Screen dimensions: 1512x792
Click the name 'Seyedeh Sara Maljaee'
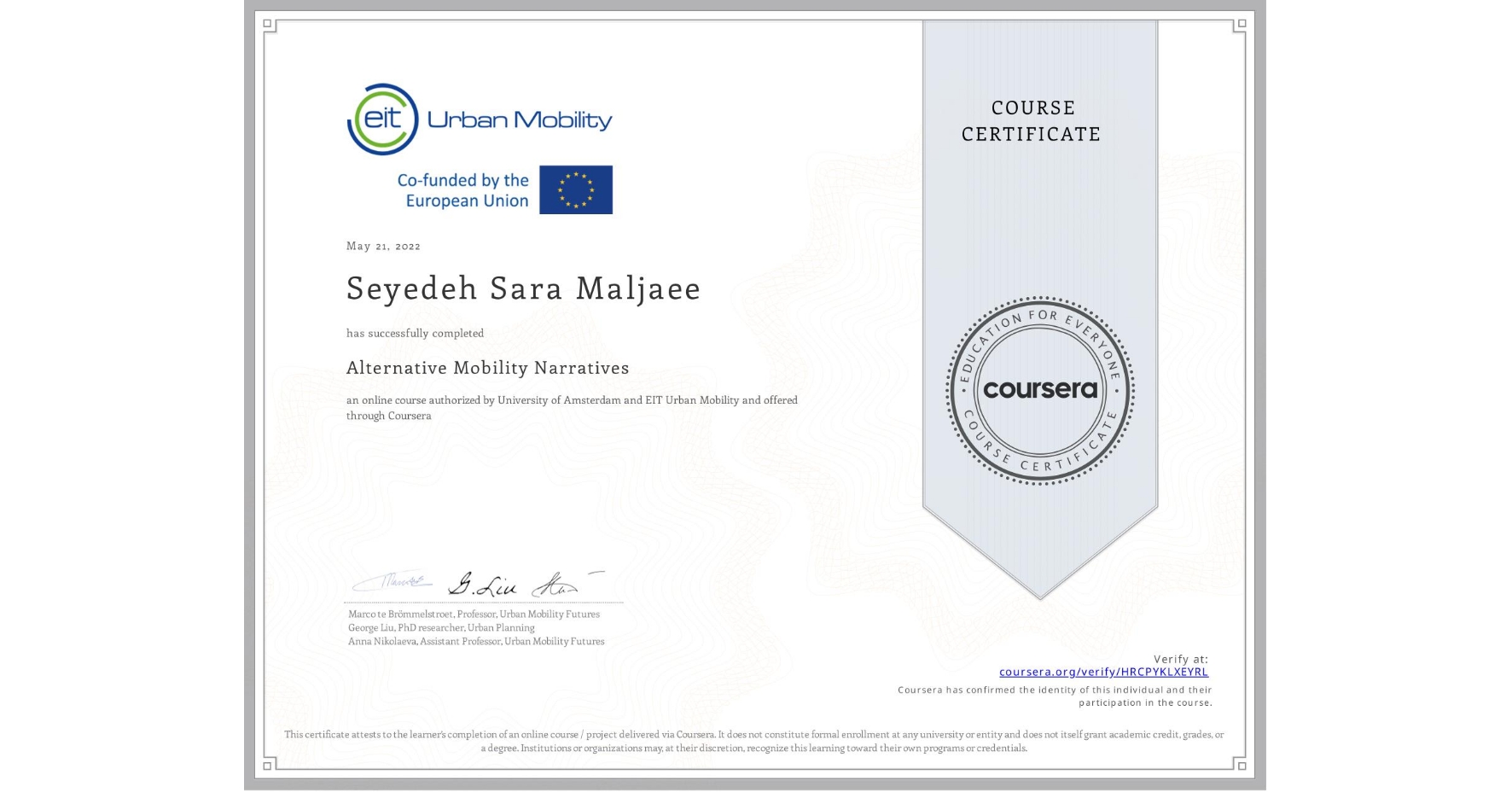point(524,289)
